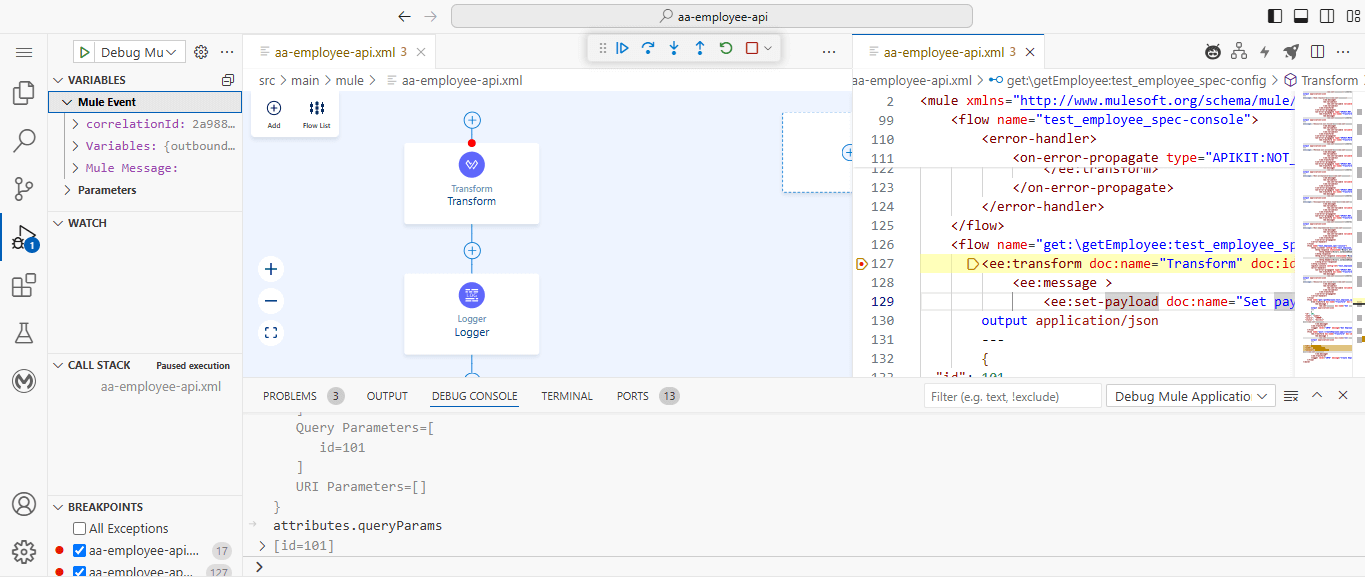Uncheck the line 127 breakpoint

(x=78, y=571)
